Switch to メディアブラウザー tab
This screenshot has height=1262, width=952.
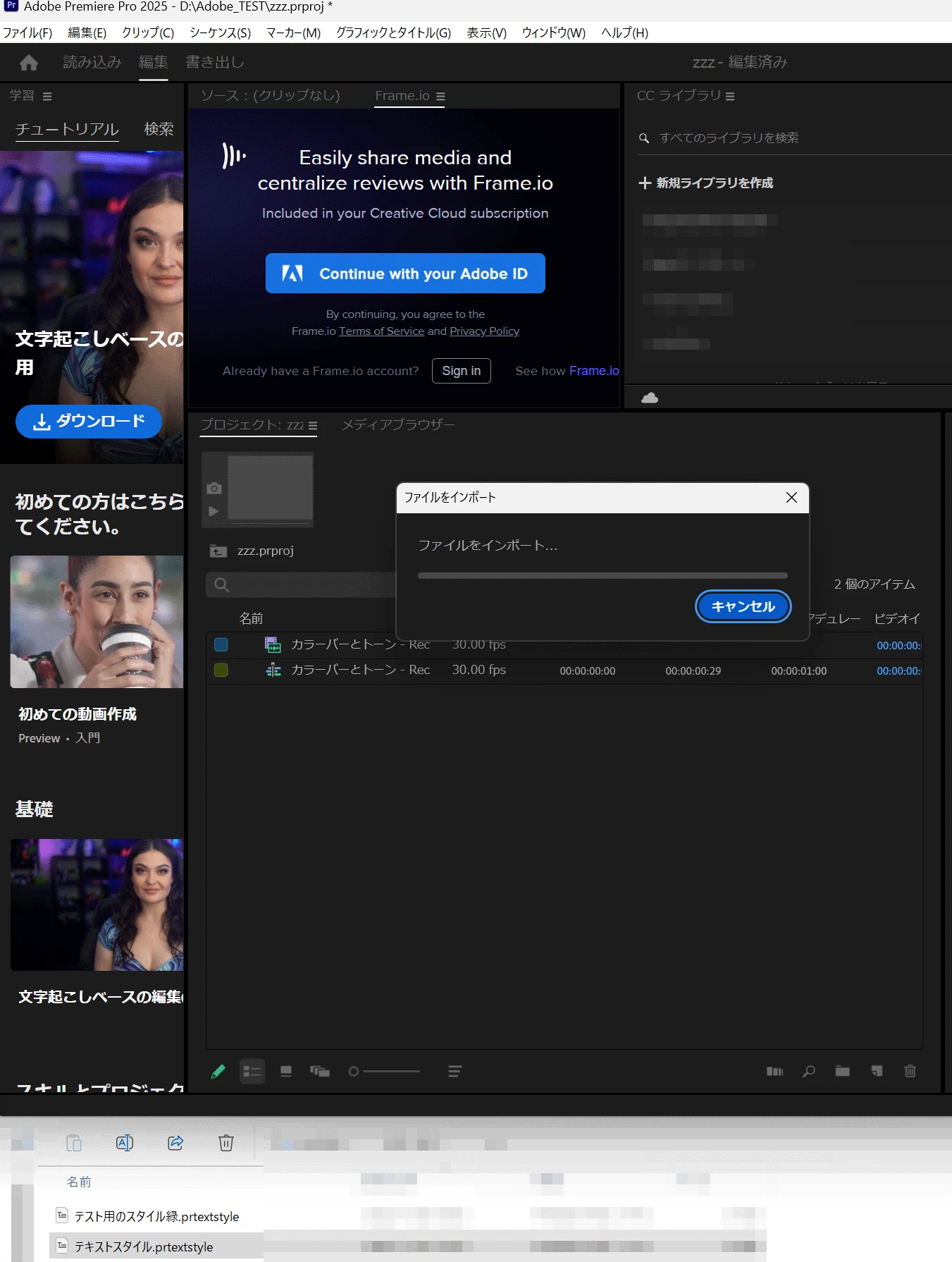point(398,425)
